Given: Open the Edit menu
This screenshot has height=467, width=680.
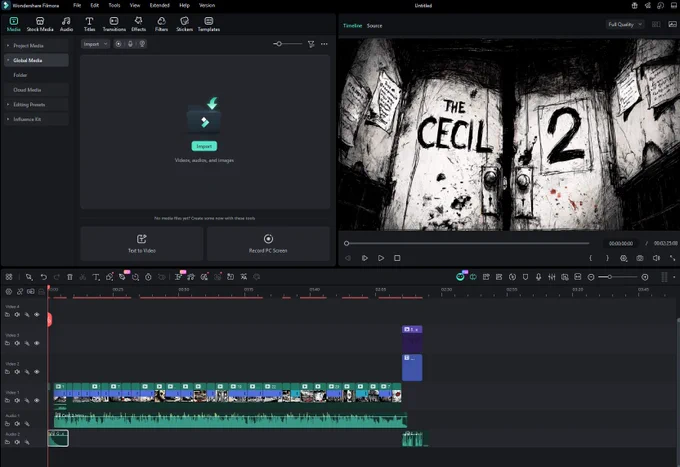Looking at the screenshot, I should point(95,5).
